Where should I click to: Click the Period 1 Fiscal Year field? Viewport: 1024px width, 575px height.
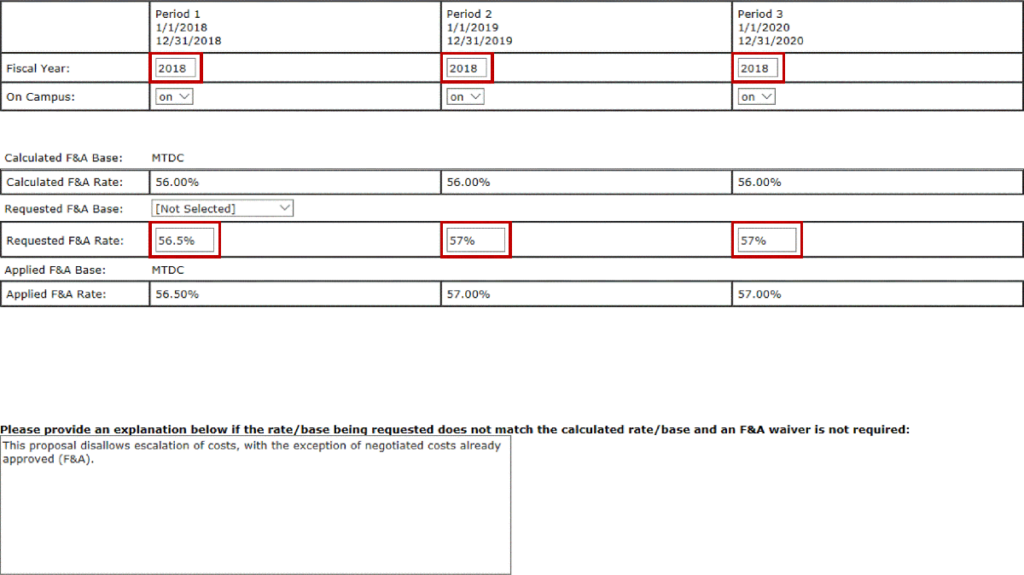coord(175,68)
